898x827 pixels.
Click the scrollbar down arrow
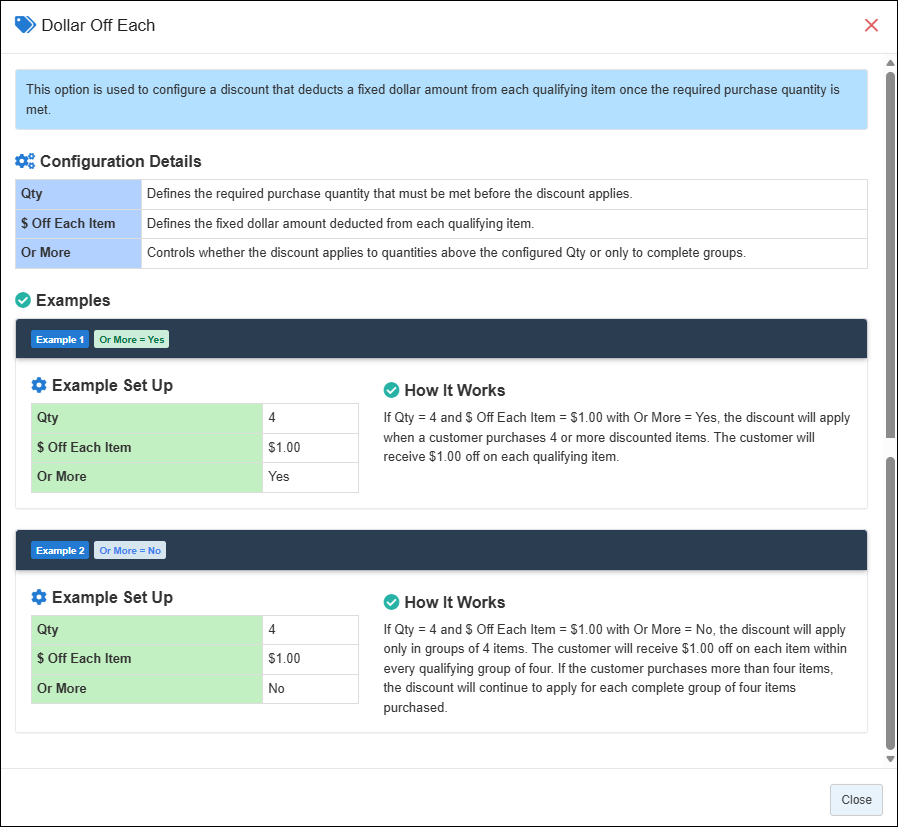point(890,759)
